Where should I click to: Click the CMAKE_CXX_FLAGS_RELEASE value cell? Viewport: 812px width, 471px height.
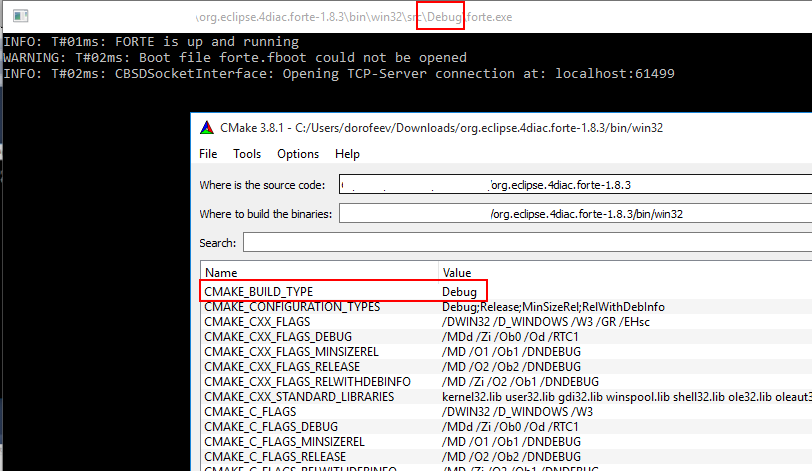[511, 367]
